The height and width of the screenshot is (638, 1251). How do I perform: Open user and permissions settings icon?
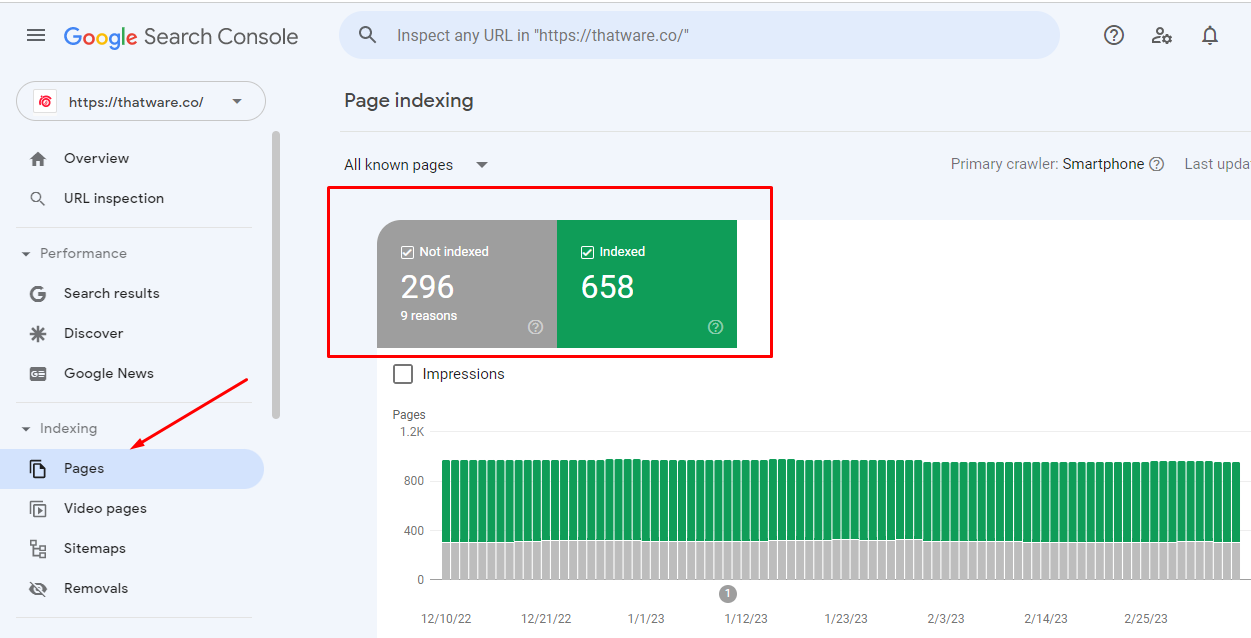[x=1162, y=36]
